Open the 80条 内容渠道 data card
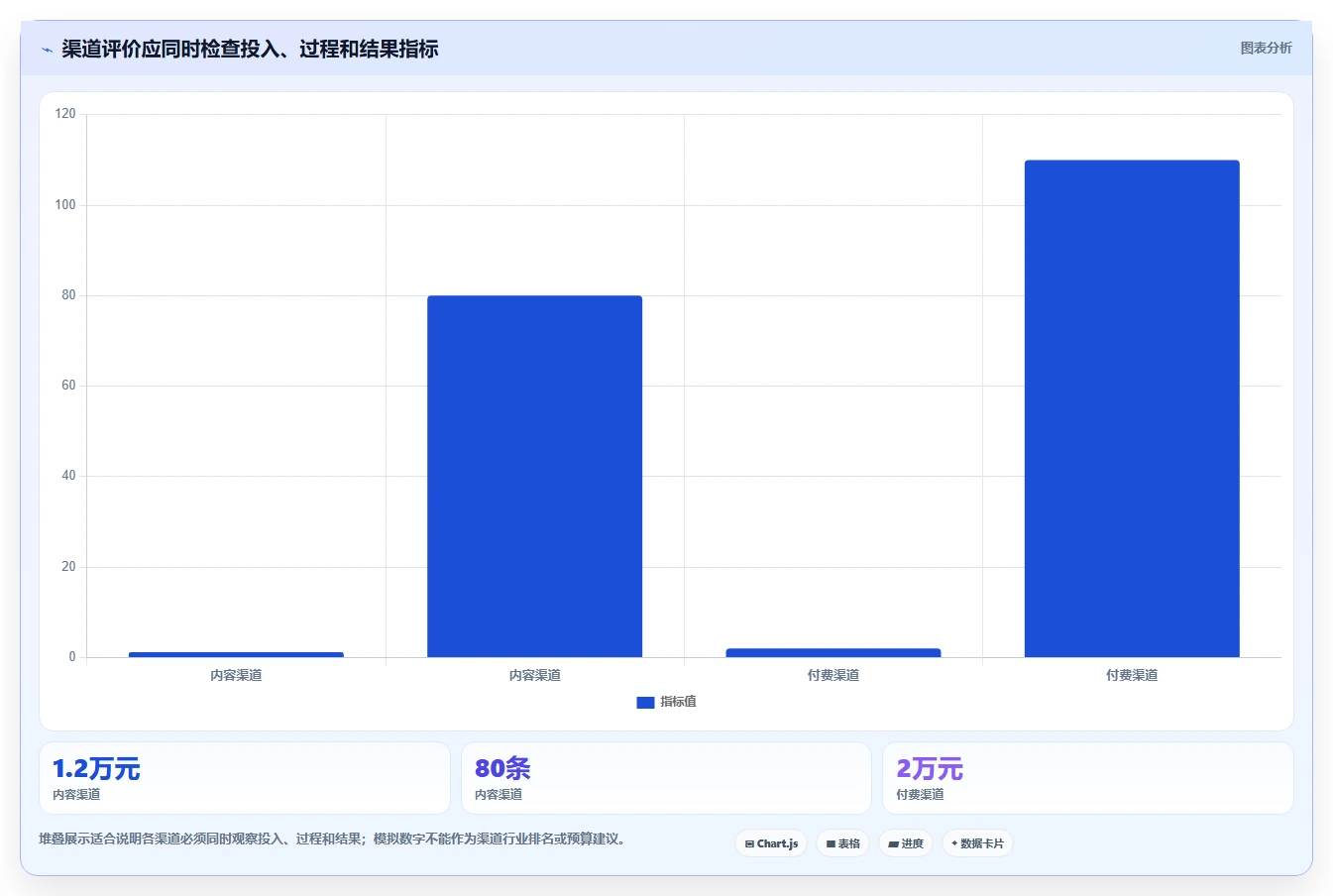 point(666,778)
